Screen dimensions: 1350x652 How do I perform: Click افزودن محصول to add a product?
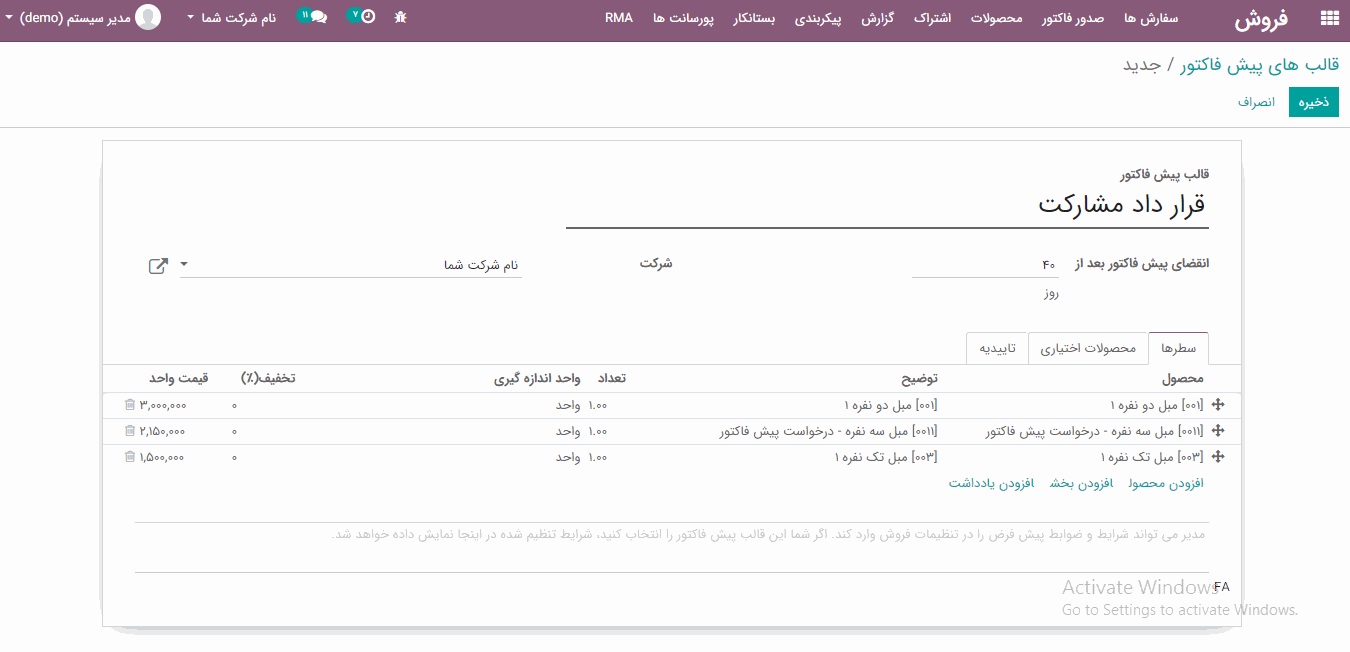[x=1166, y=484]
